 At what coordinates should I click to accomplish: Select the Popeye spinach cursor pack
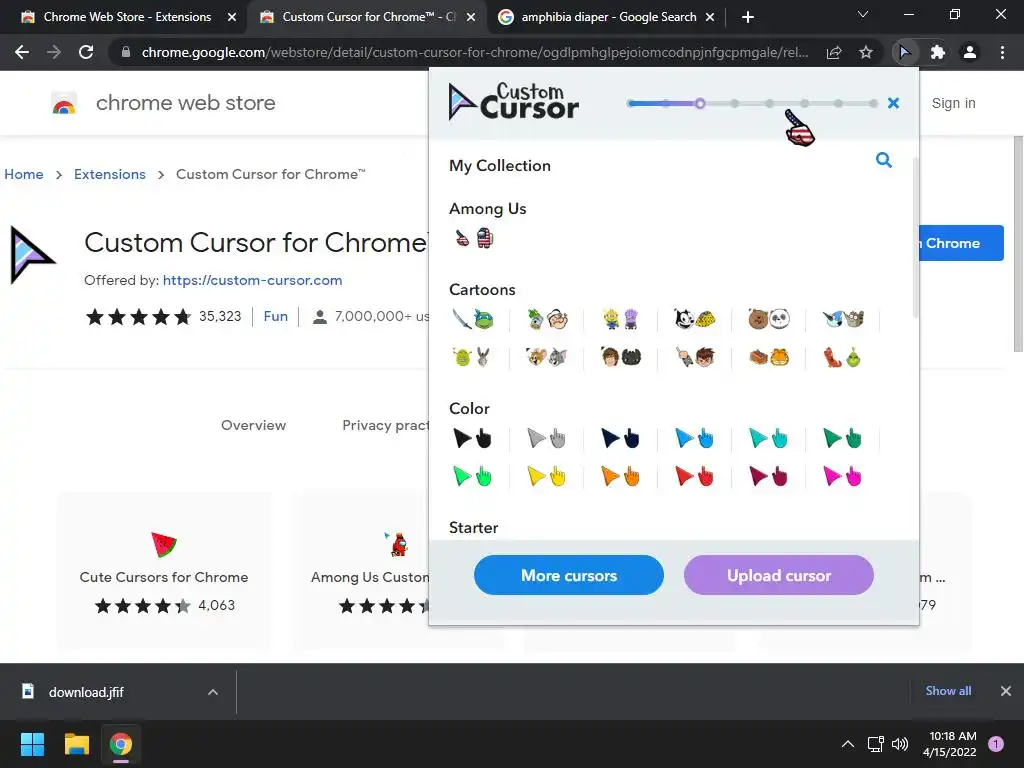[x=547, y=319]
